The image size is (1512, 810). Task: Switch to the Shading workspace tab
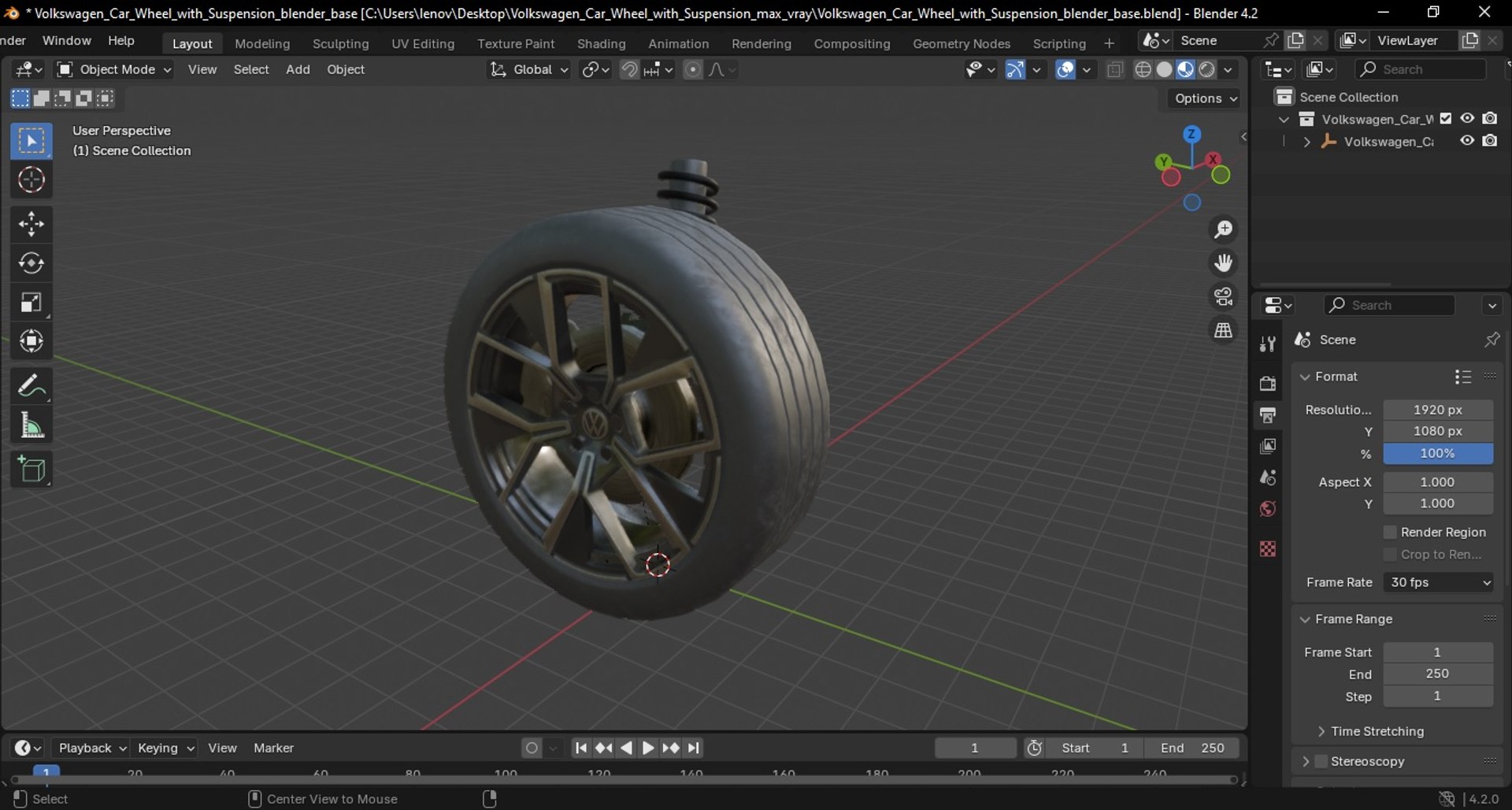pyautogui.click(x=601, y=43)
